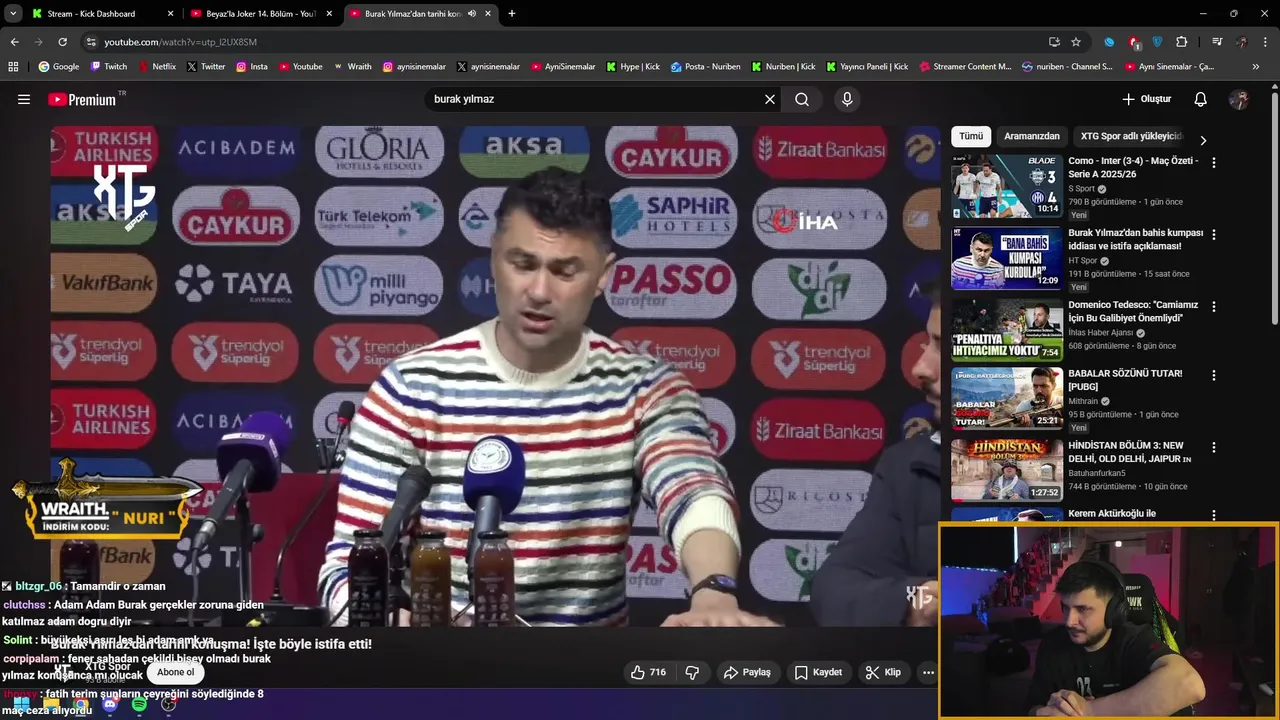
Task: Open the browser extensions puzzle icon
Action: point(1181,42)
